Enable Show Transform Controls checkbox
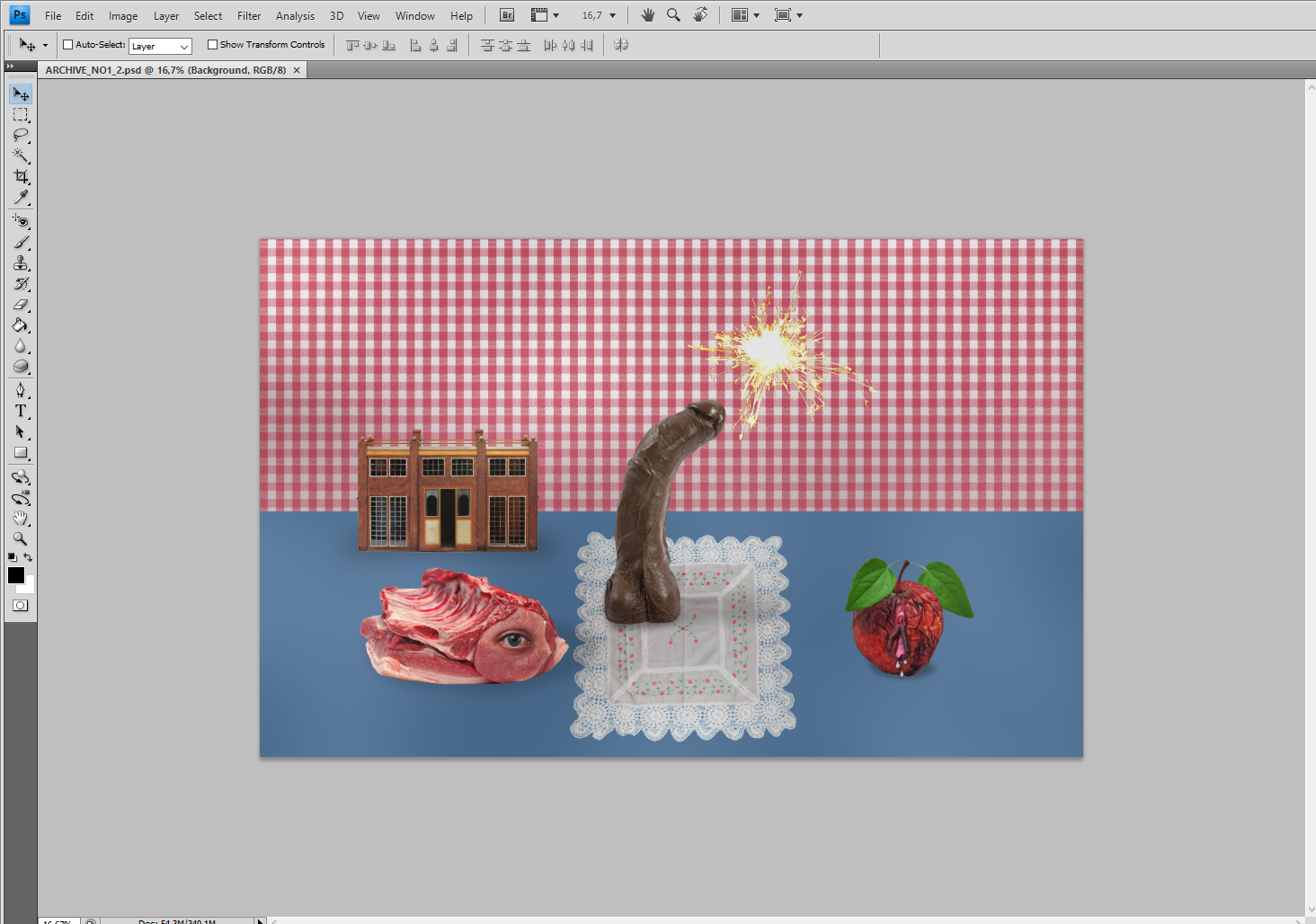This screenshot has height=924, width=1316. [x=212, y=45]
